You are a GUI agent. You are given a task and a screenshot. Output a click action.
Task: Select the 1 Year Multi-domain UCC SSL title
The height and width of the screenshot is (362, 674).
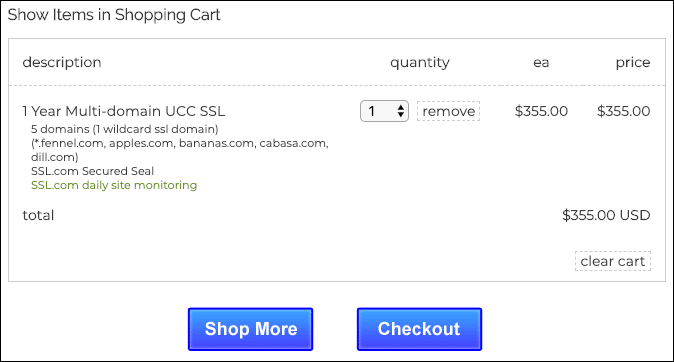(x=124, y=111)
